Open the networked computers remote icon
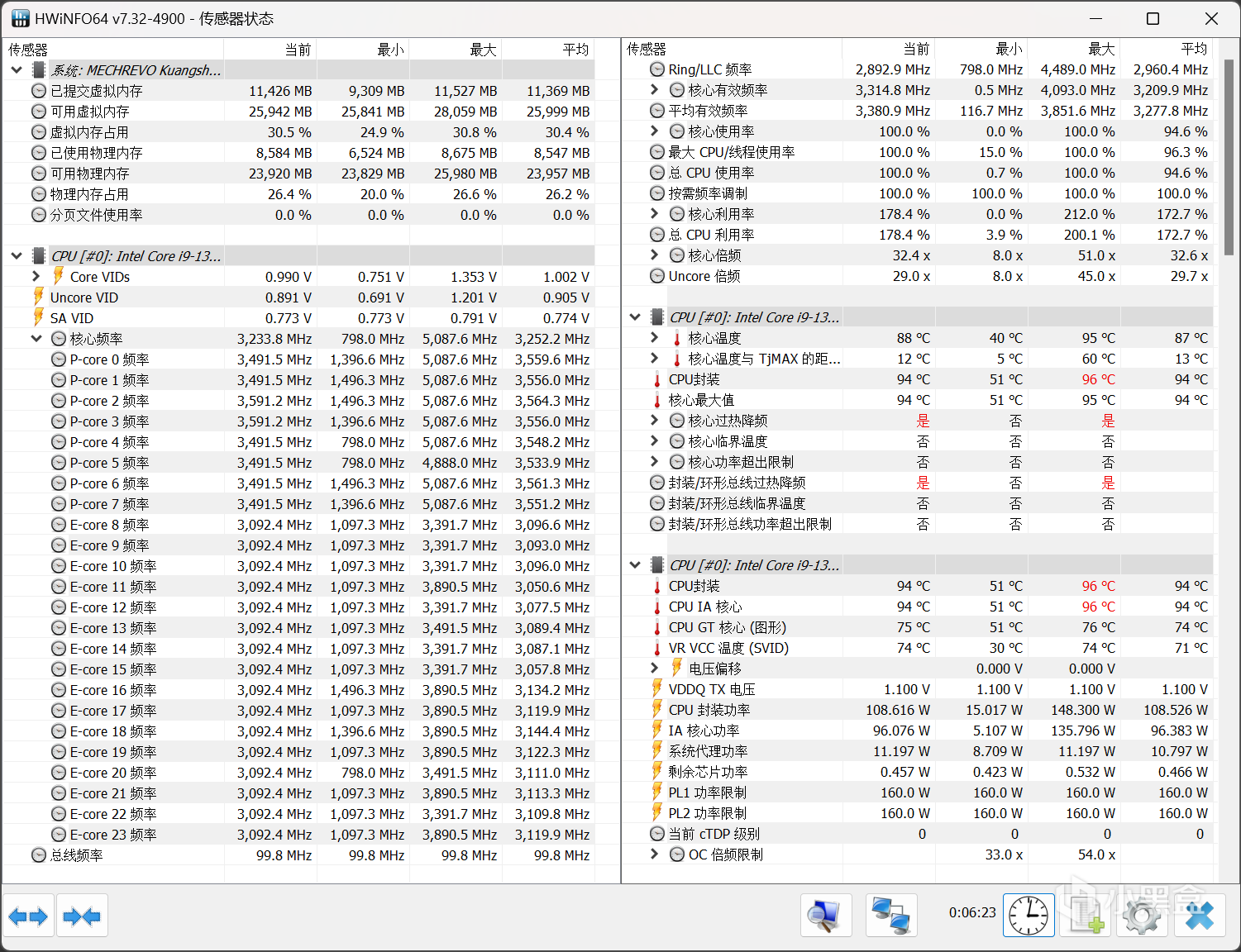1241x952 pixels. tap(891, 916)
